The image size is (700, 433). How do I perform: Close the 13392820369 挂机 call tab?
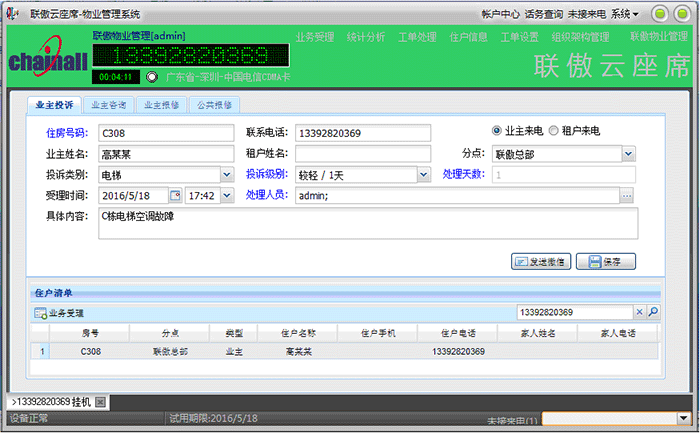(x=100, y=402)
